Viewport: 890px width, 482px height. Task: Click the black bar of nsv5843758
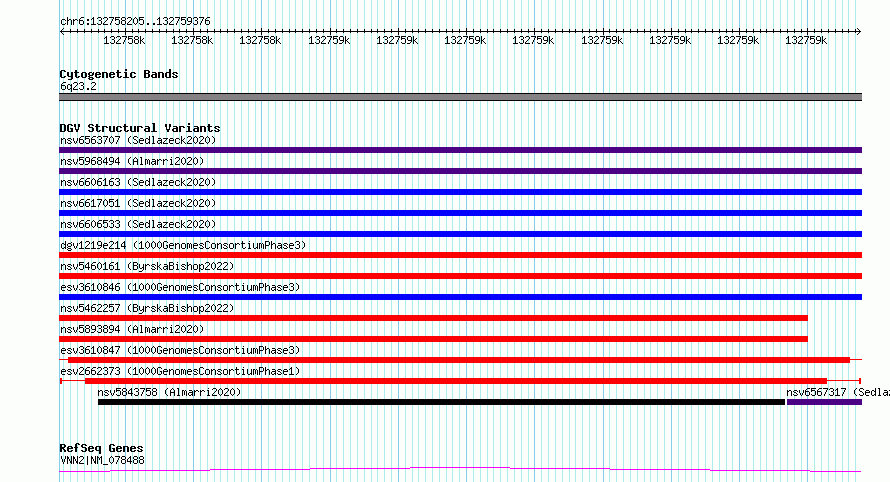coord(441,402)
